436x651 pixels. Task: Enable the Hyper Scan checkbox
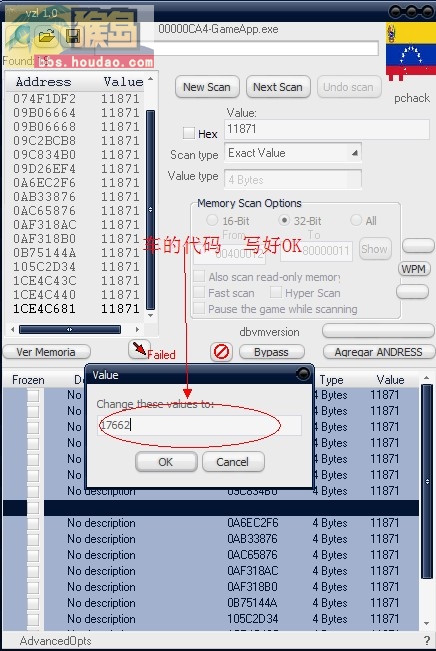[x=276, y=292]
